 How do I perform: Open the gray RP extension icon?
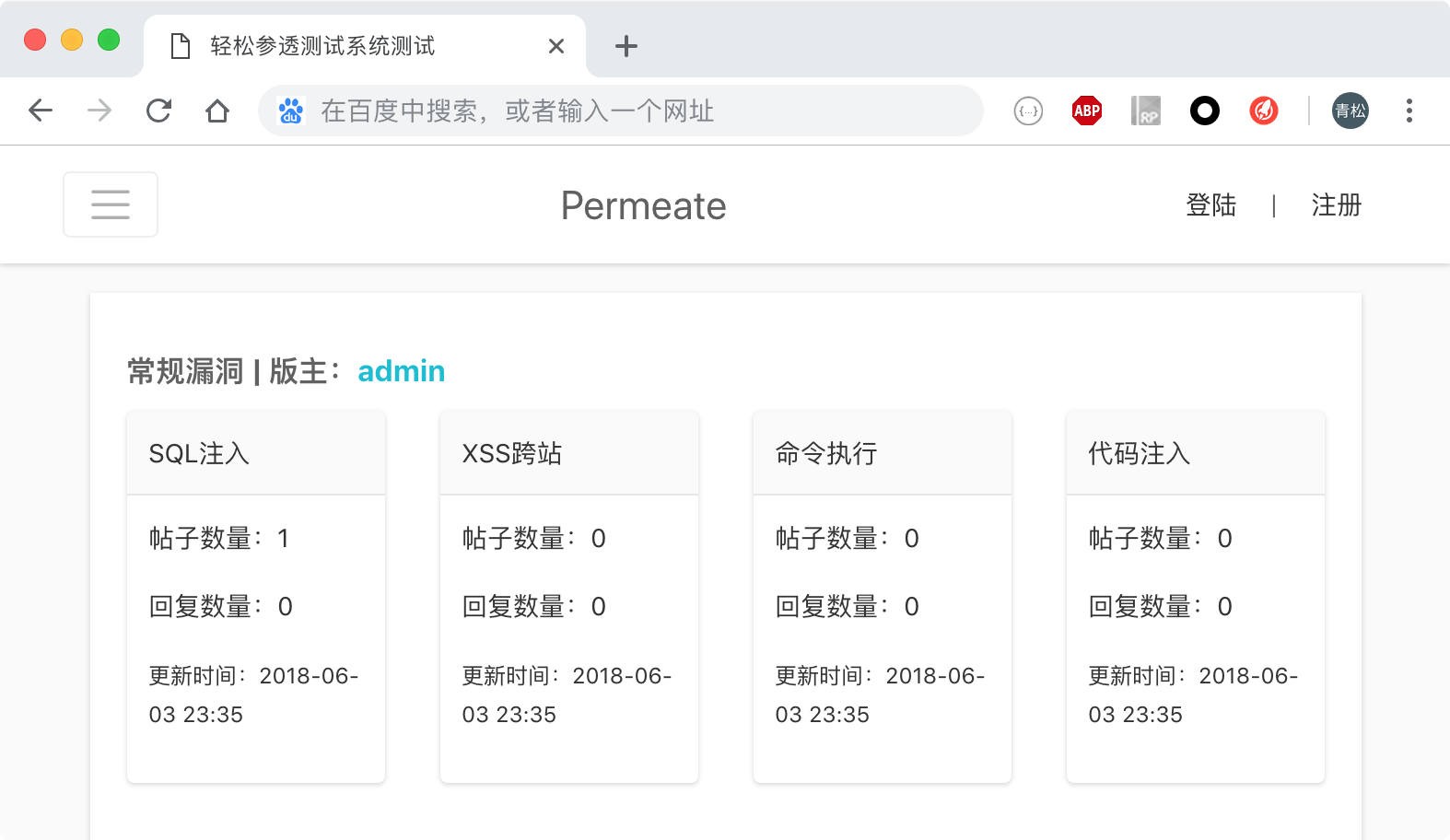(1145, 111)
